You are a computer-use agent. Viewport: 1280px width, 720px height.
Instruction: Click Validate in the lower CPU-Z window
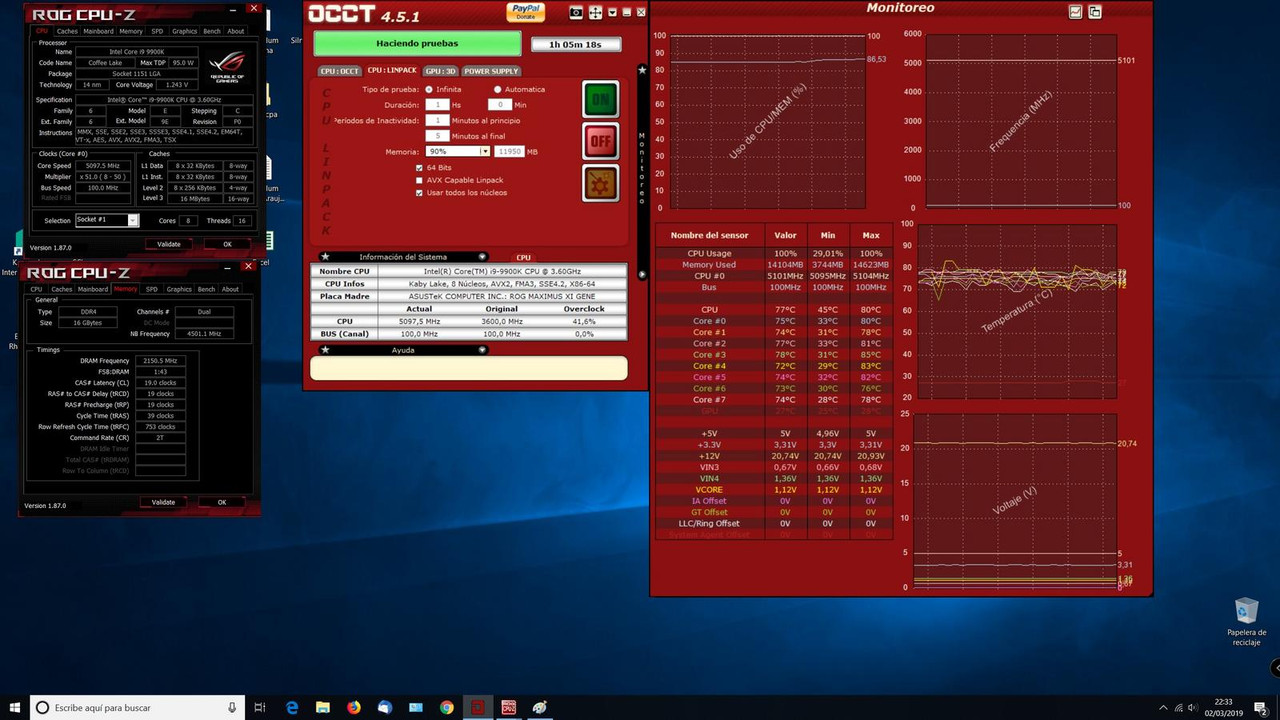point(163,502)
